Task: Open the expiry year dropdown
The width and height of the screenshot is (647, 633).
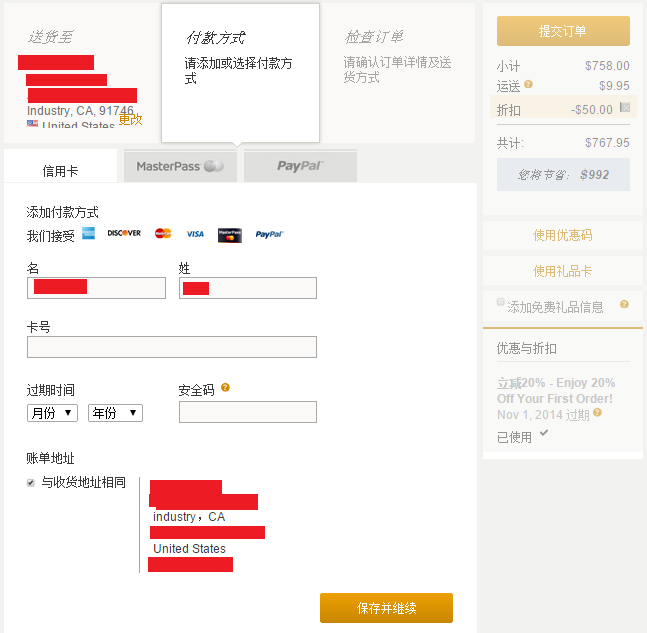Action: [115, 413]
